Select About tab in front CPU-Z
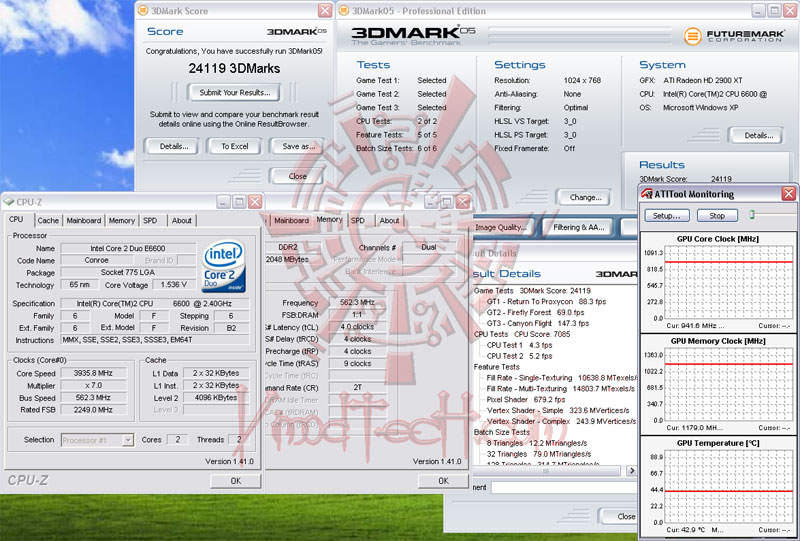This screenshot has width=800, height=541. point(182,220)
